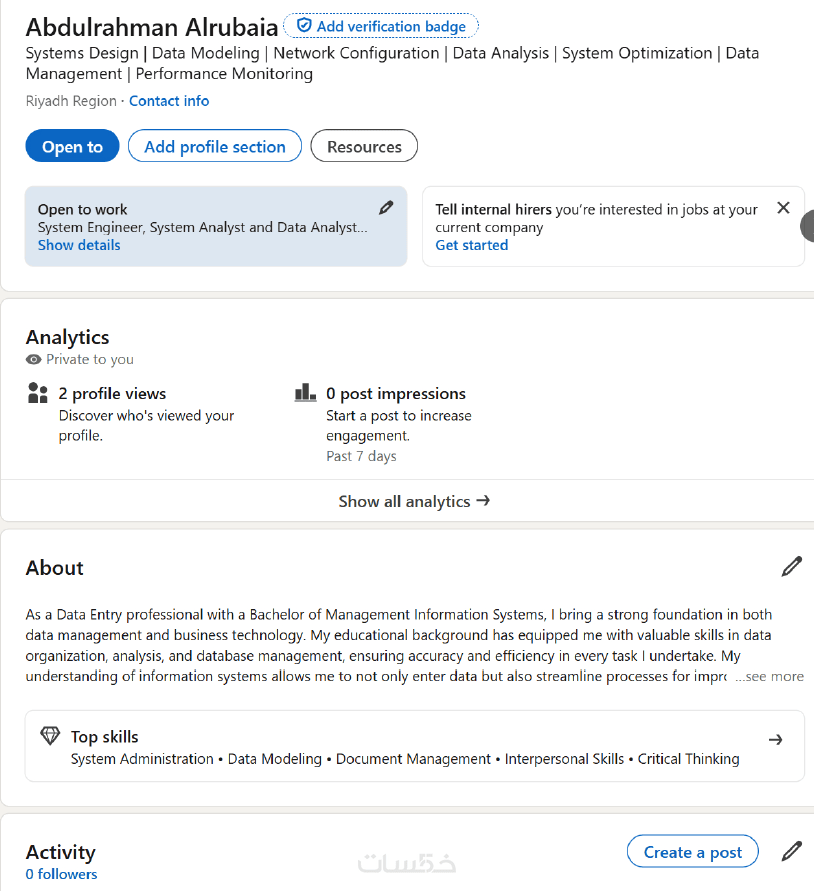View 0 followers link
Viewport: 814px width, 891px height.
61,874
